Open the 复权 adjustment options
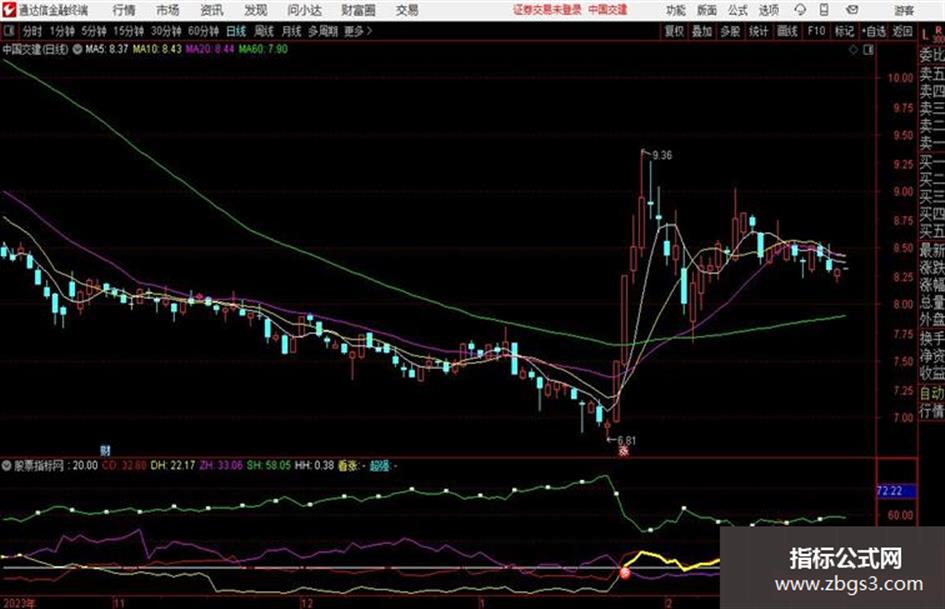The height and width of the screenshot is (609, 945). (674, 31)
